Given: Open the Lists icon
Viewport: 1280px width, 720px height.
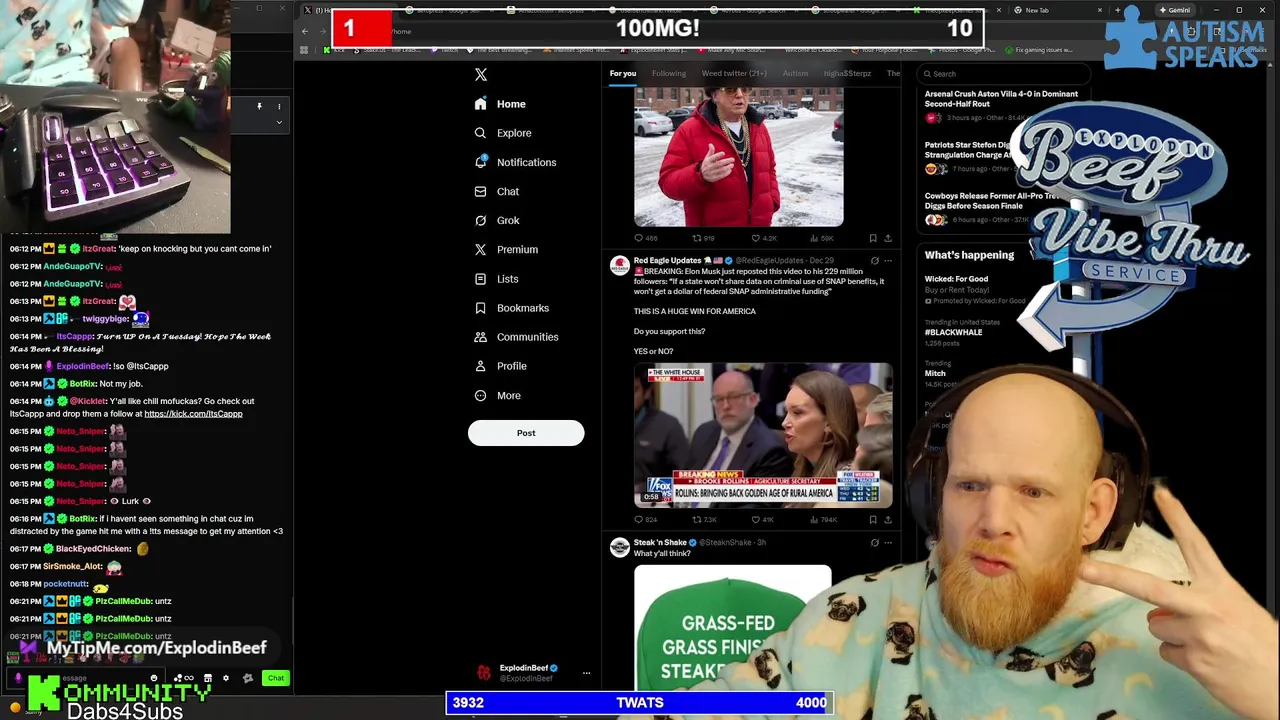Looking at the screenshot, I should [481, 279].
